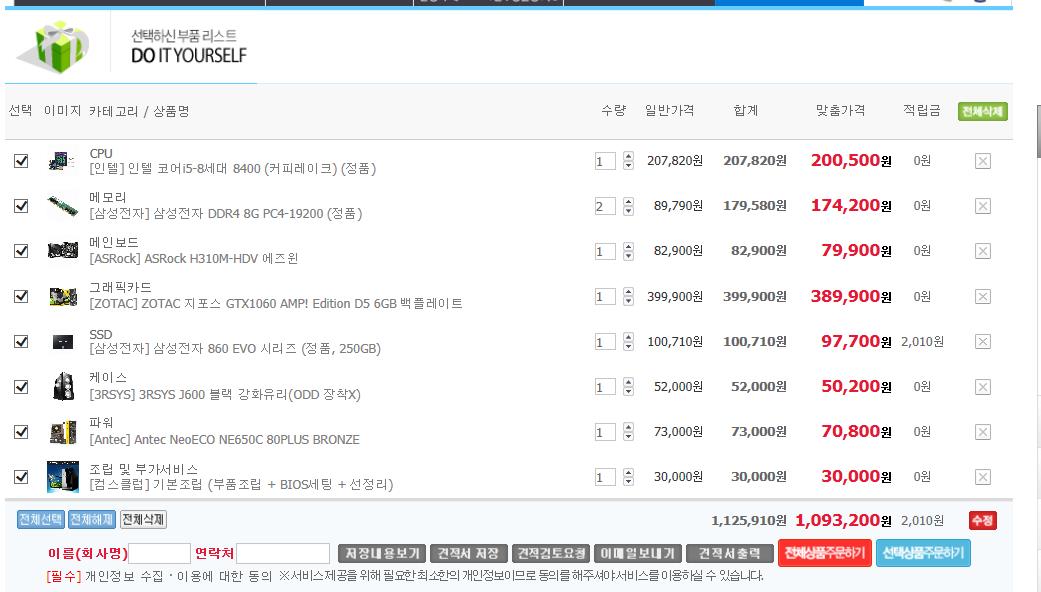Click the page's vertical scrollbar thumb
The width and height of the screenshot is (1041, 592).
pyautogui.click(x=1038, y=131)
